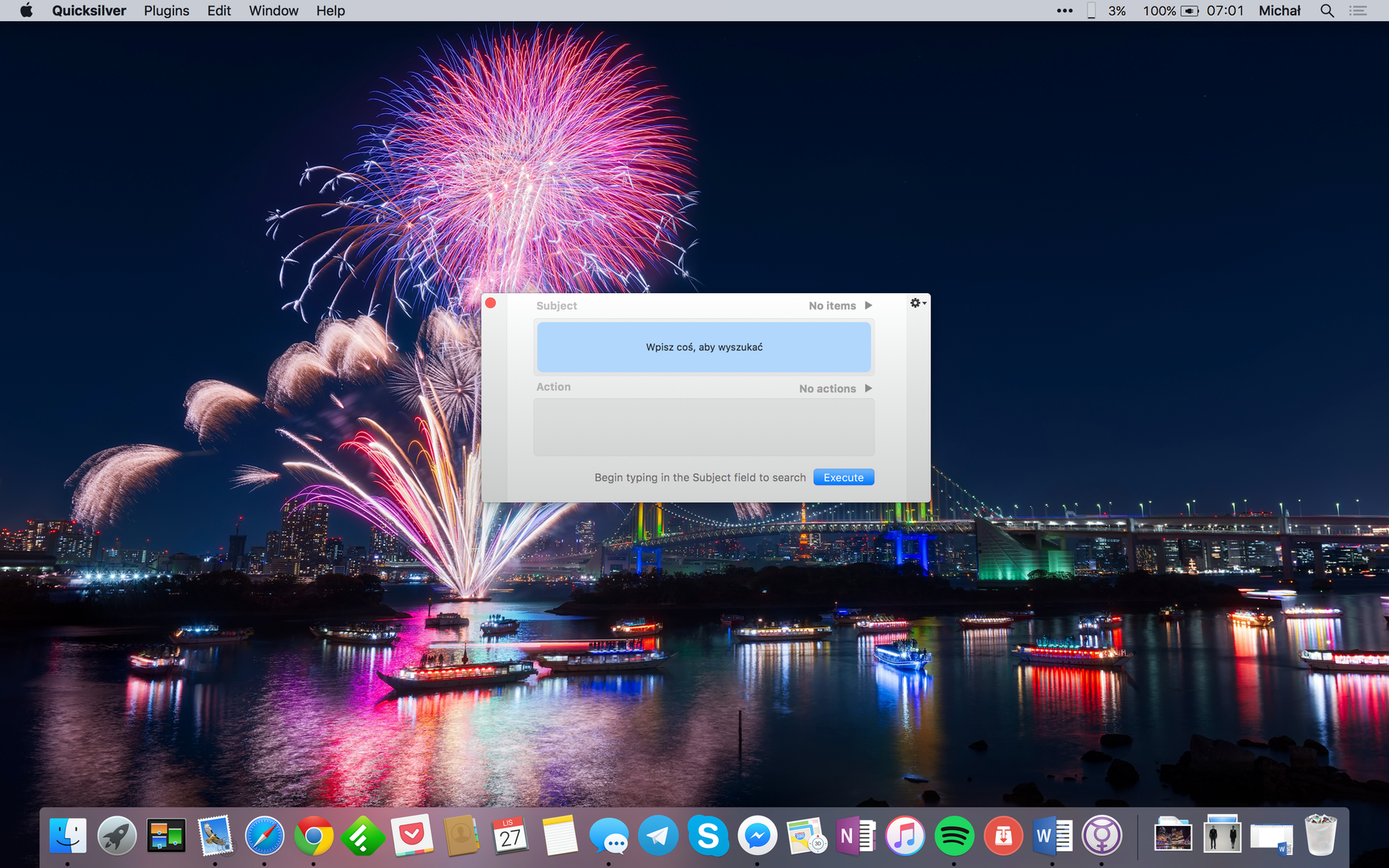Open Feedly green icon in Dock

[x=363, y=836]
